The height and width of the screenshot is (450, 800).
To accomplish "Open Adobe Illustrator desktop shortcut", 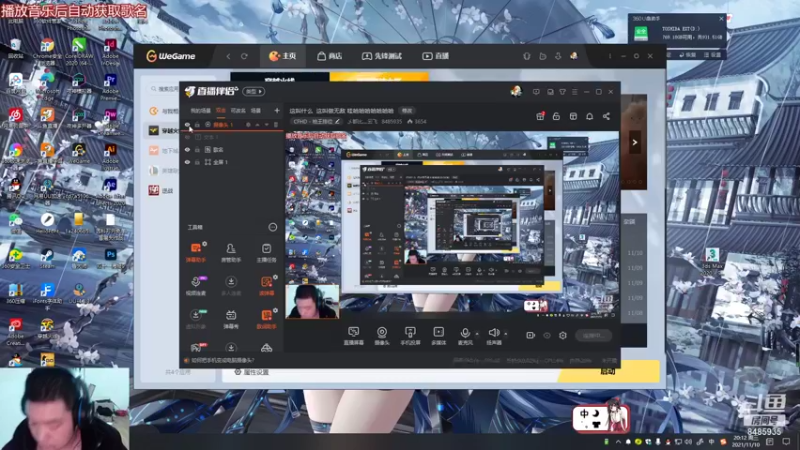I will click(x=110, y=154).
